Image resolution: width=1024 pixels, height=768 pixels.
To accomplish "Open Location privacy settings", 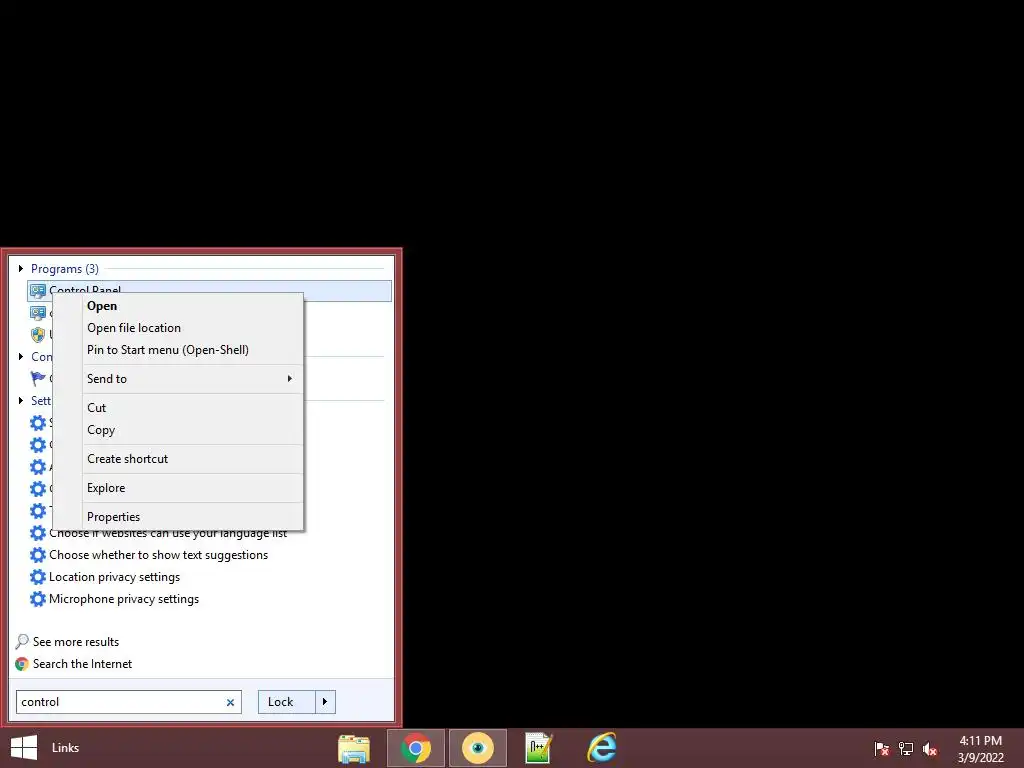I will coord(114,577).
